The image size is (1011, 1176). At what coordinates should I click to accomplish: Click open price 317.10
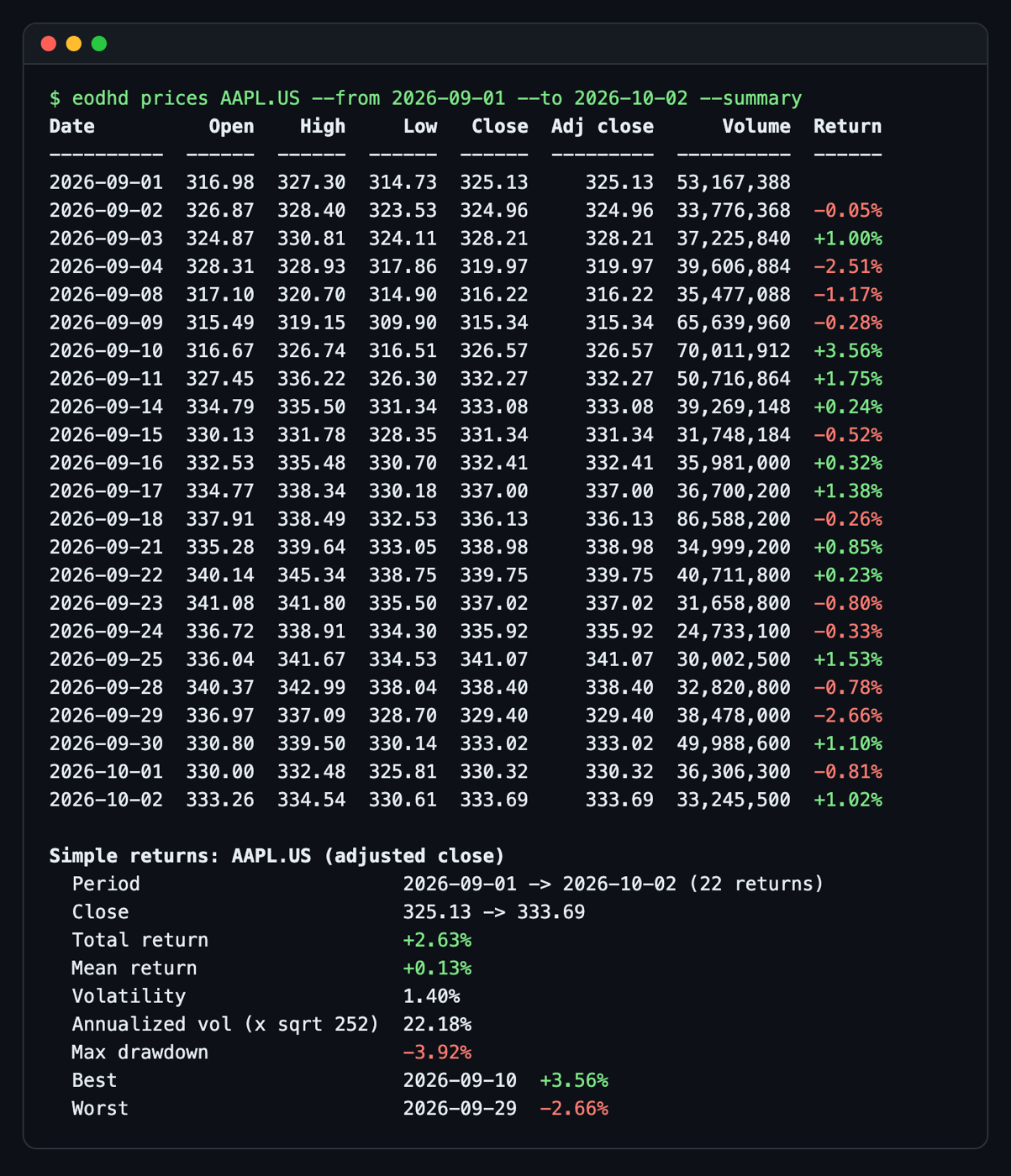click(x=220, y=295)
